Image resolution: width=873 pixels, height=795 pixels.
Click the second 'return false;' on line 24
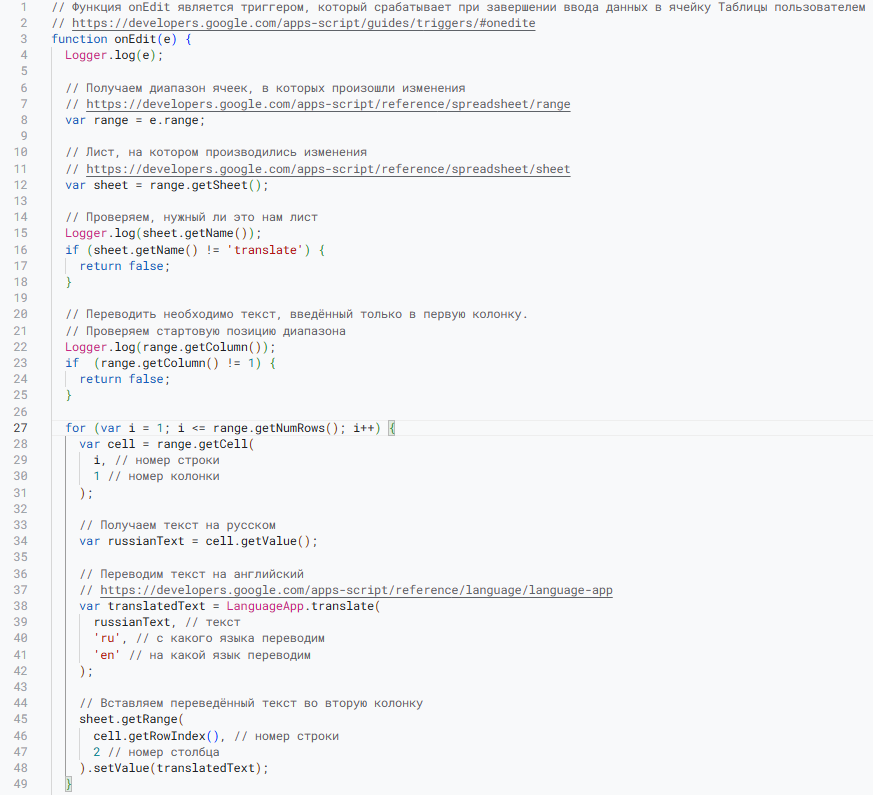[124, 379]
